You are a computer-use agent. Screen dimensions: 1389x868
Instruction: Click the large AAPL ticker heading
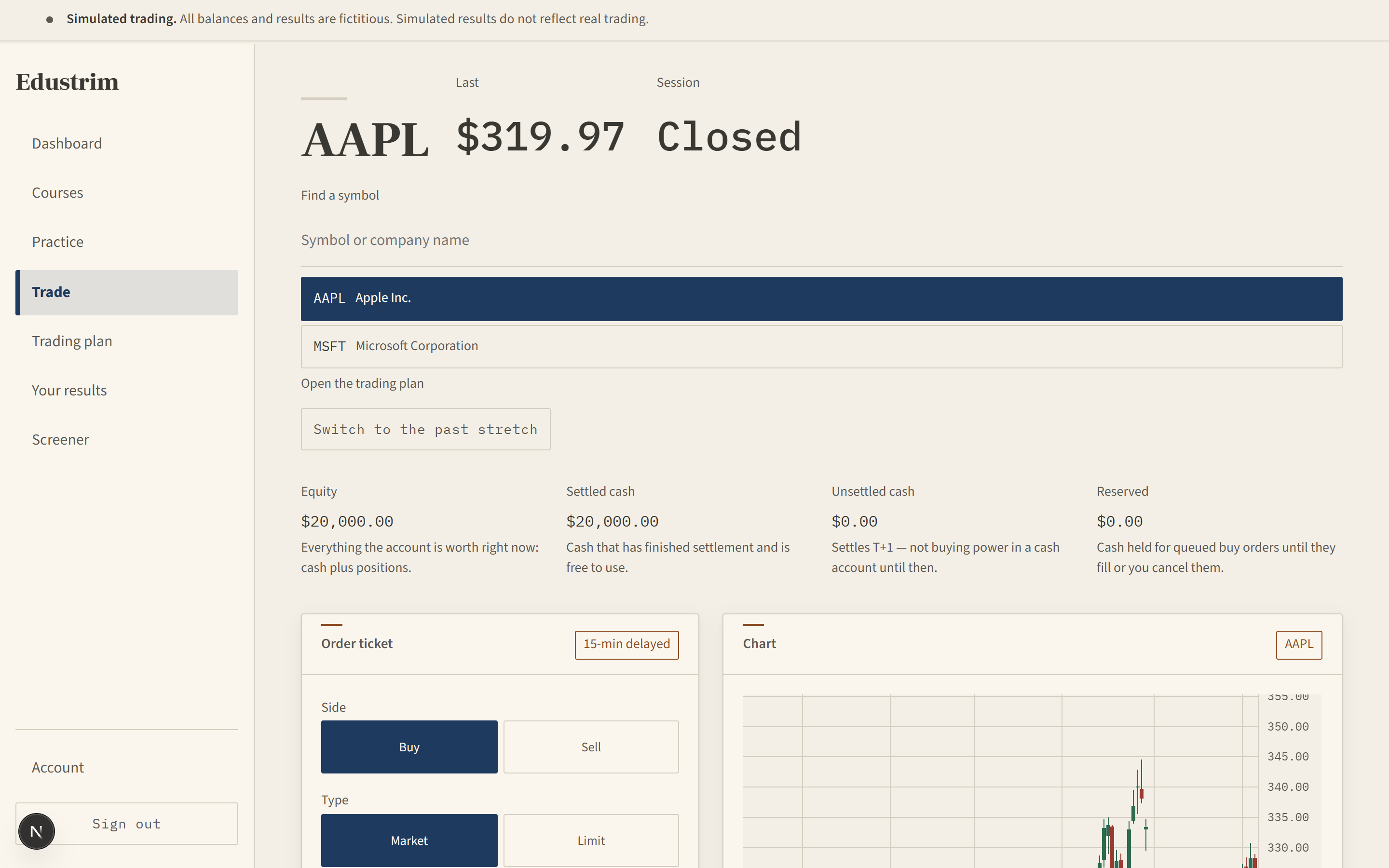coord(365,139)
